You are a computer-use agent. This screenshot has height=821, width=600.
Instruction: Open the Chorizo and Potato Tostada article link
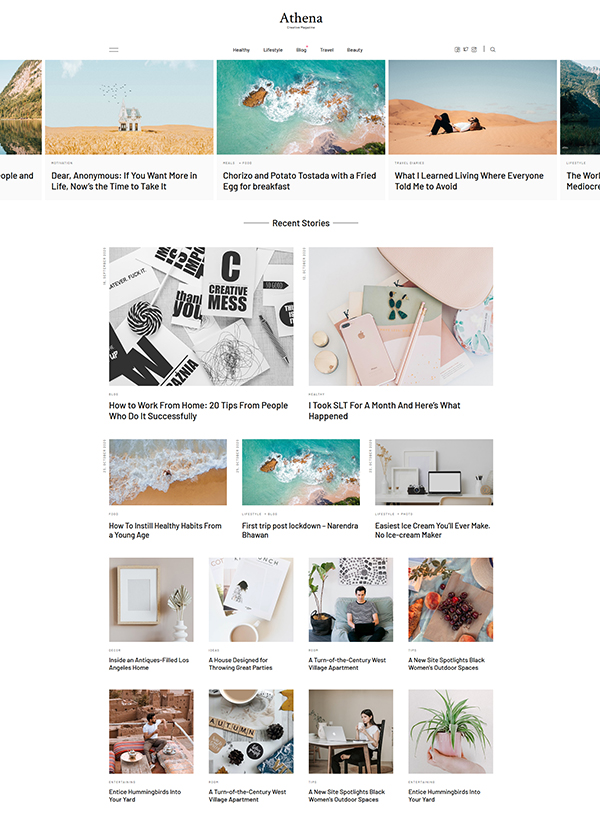point(299,181)
